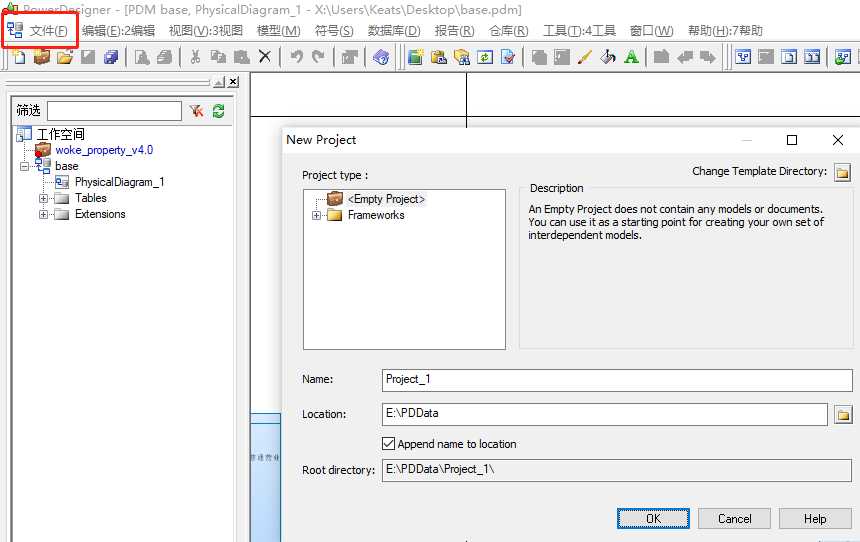The image size is (860, 542).
Task: Select Frameworks in Project type list
Action: pyautogui.click(x=376, y=215)
